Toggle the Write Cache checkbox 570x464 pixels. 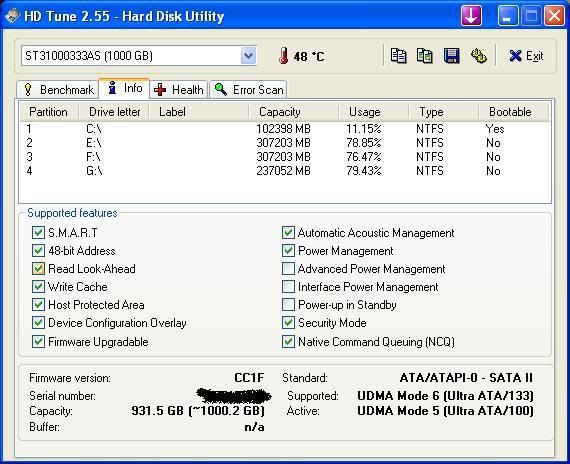38,287
